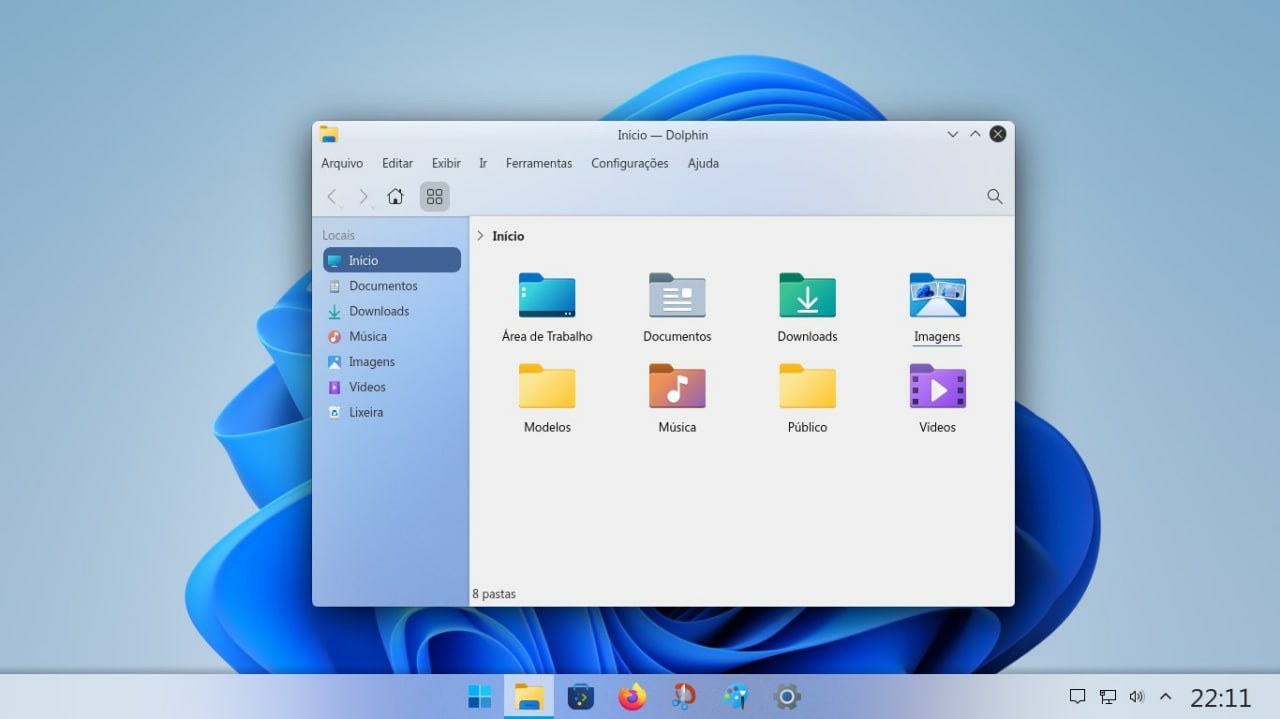Select Música in the Locais sidebar
1280x719 pixels.
(392, 336)
